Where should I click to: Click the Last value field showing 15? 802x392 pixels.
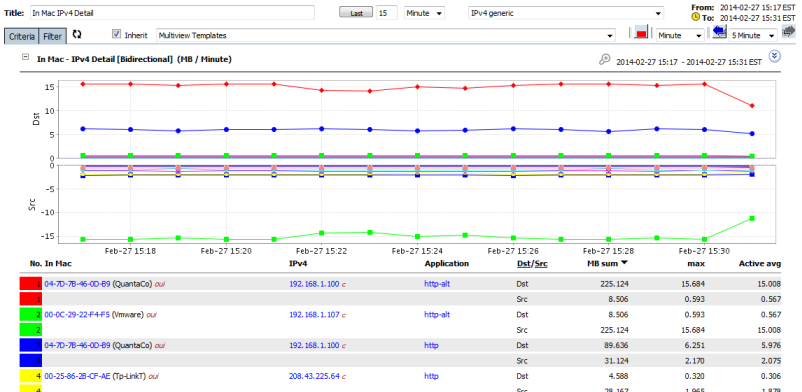[387, 13]
